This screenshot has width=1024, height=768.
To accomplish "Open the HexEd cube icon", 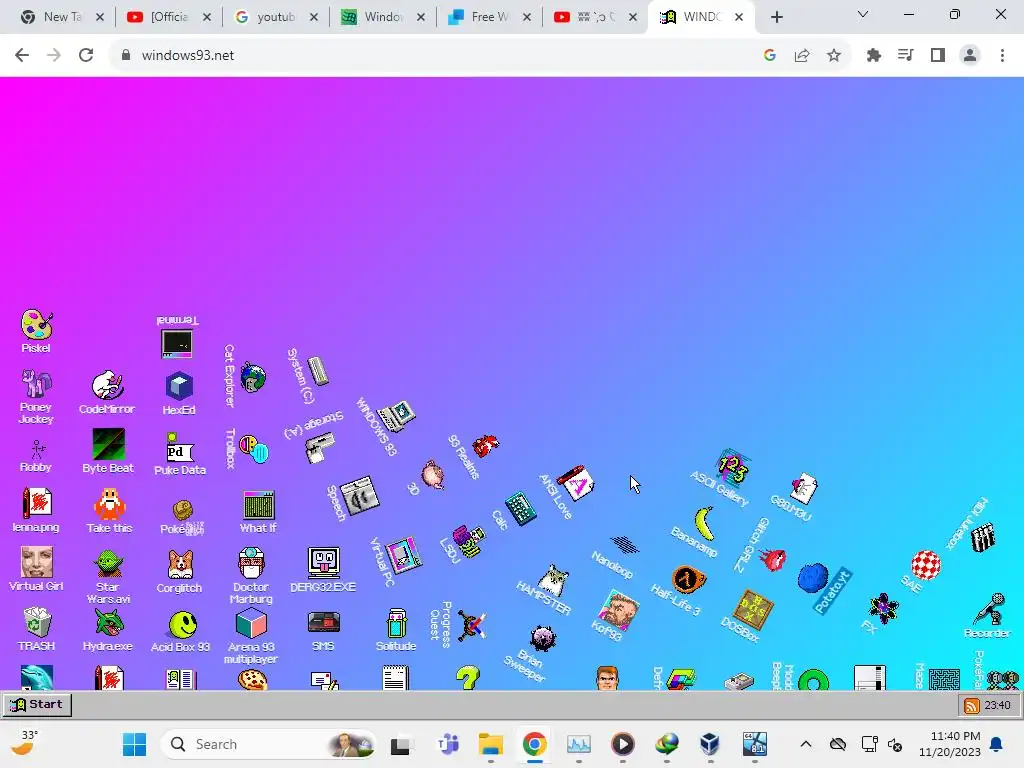I will [x=179, y=387].
